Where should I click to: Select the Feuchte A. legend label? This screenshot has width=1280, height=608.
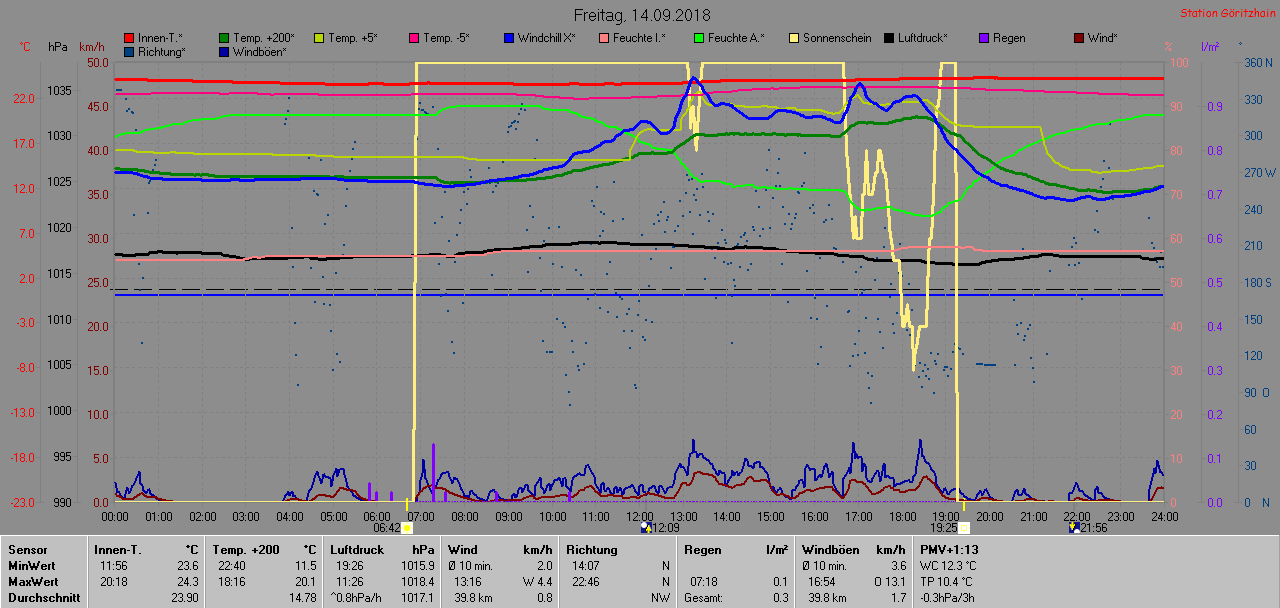(x=736, y=38)
